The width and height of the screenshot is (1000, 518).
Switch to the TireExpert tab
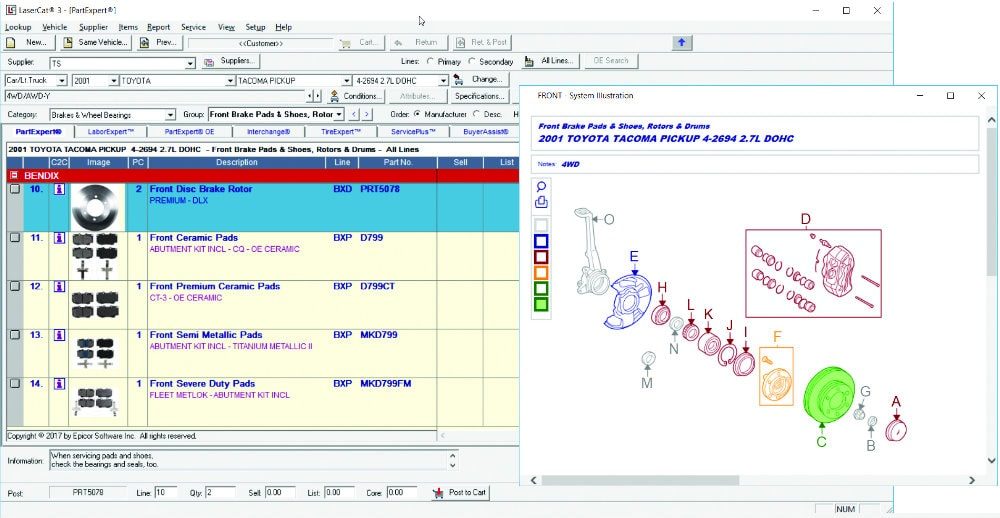click(x=341, y=132)
